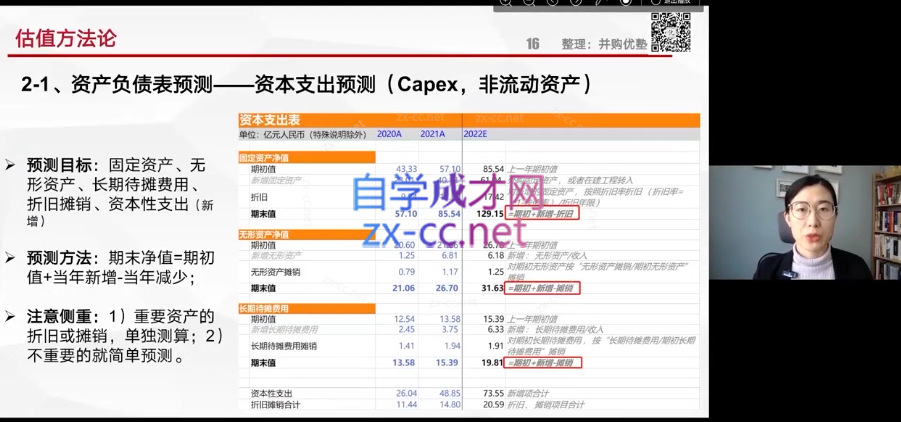Image resolution: width=901 pixels, height=422 pixels.
Task: Click the 2022E column header
Action: (x=475, y=135)
